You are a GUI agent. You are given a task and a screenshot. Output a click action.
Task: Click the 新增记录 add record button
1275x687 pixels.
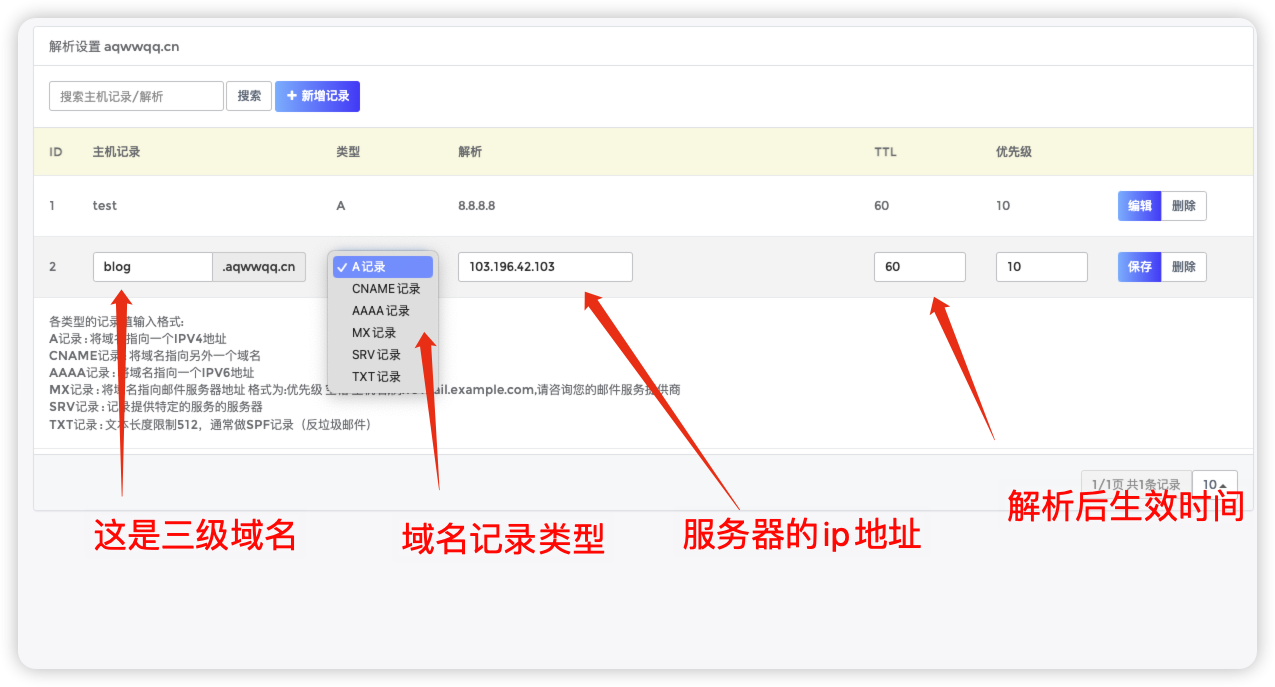[317, 96]
